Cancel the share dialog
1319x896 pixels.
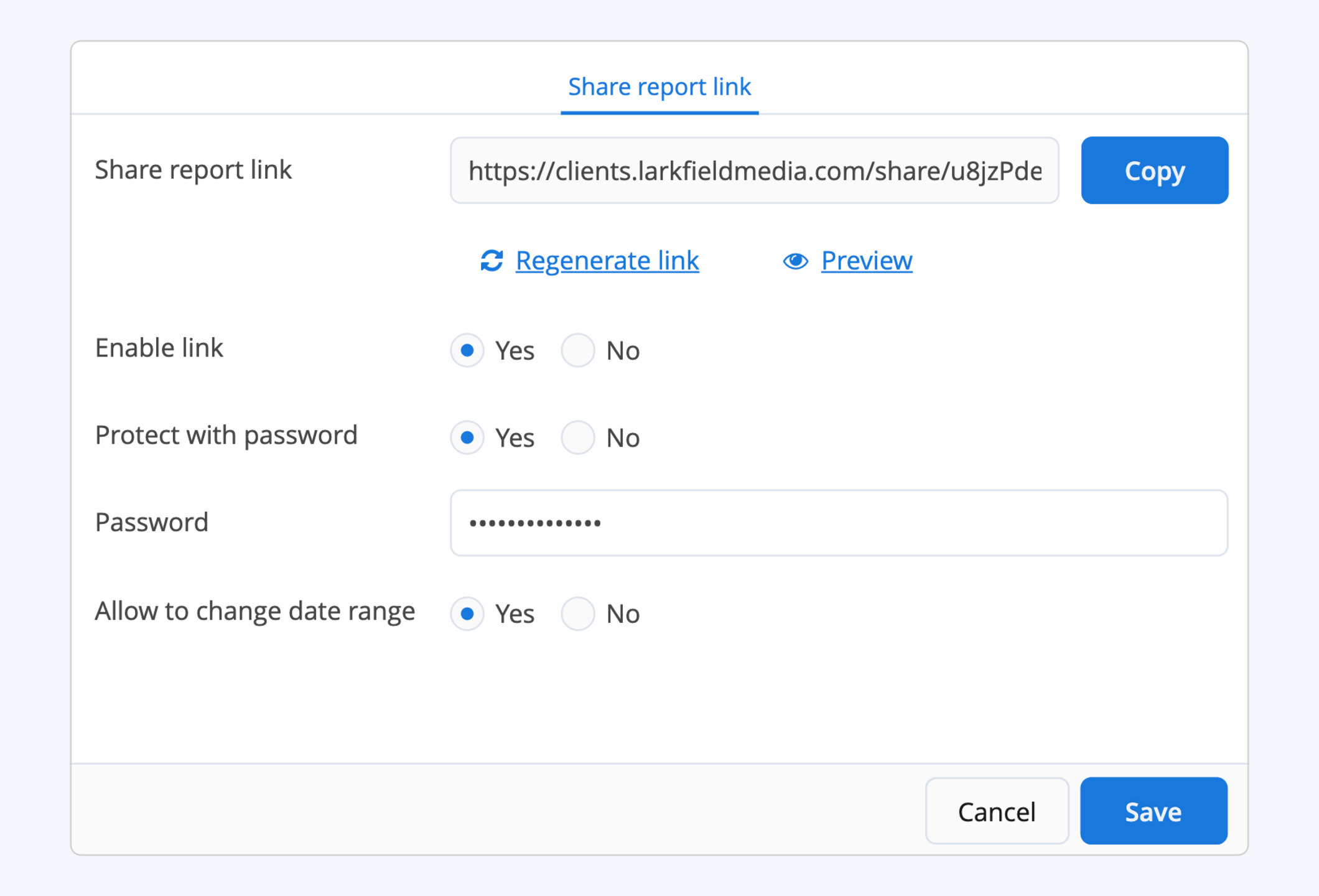coord(997,811)
